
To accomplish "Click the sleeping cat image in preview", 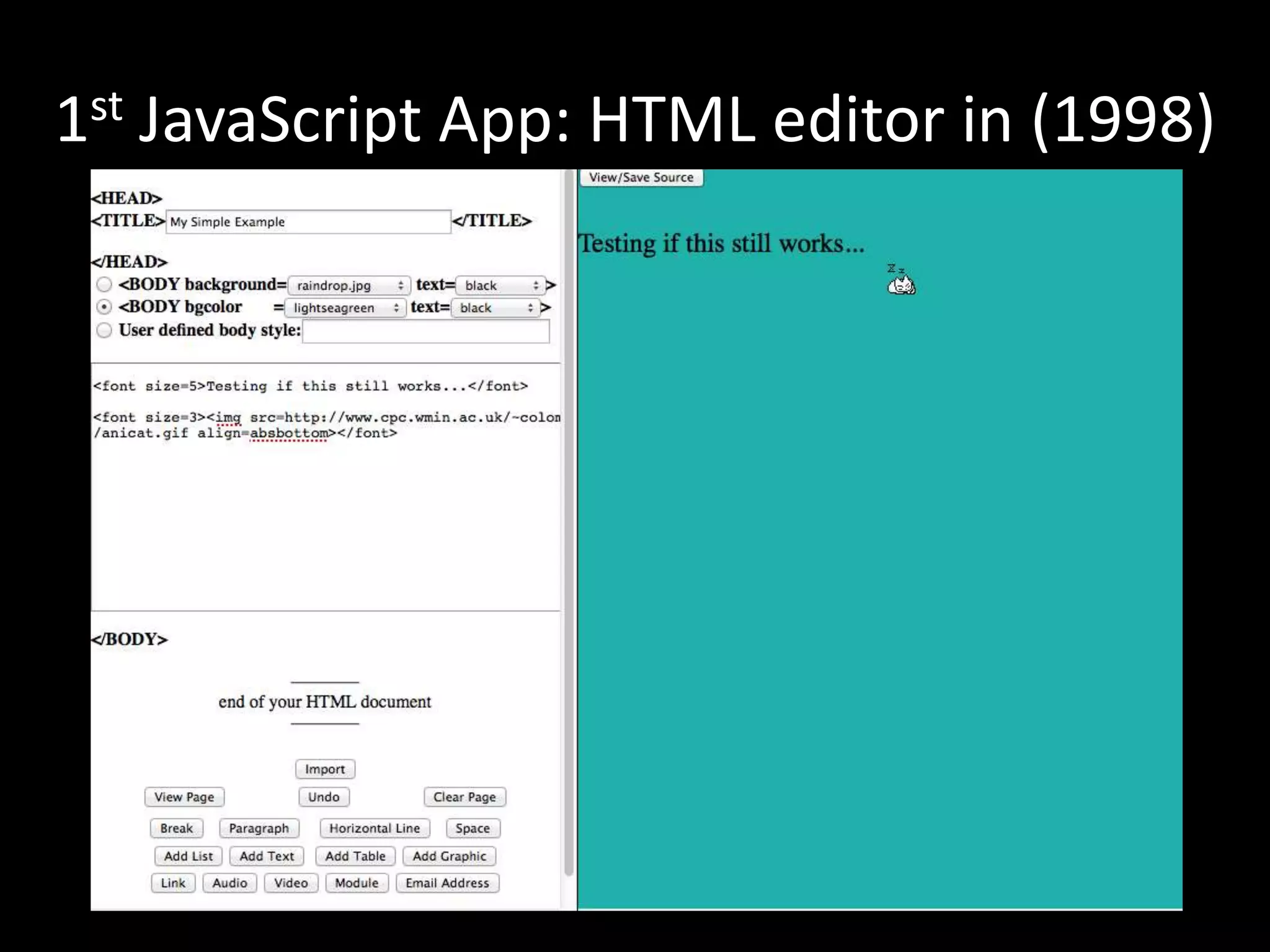I will (x=901, y=280).
